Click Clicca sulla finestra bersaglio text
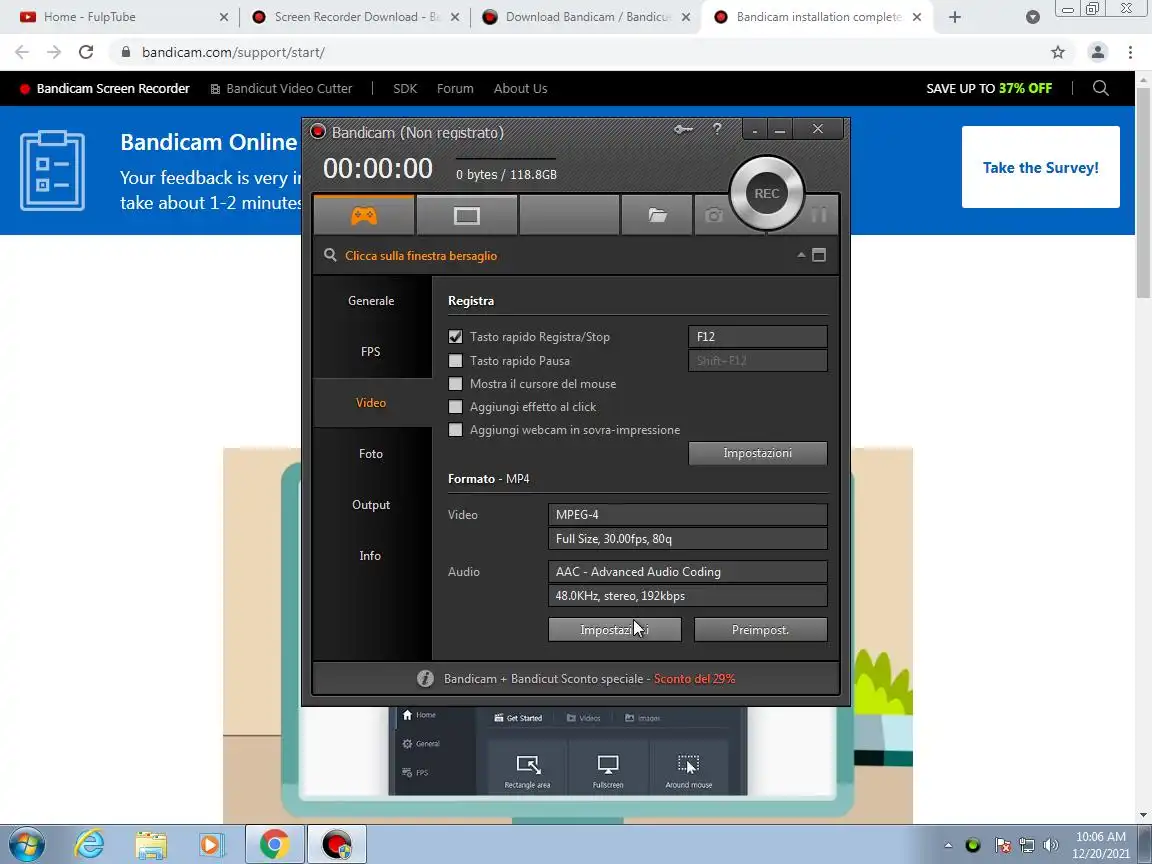This screenshot has width=1152, height=864. (x=421, y=256)
